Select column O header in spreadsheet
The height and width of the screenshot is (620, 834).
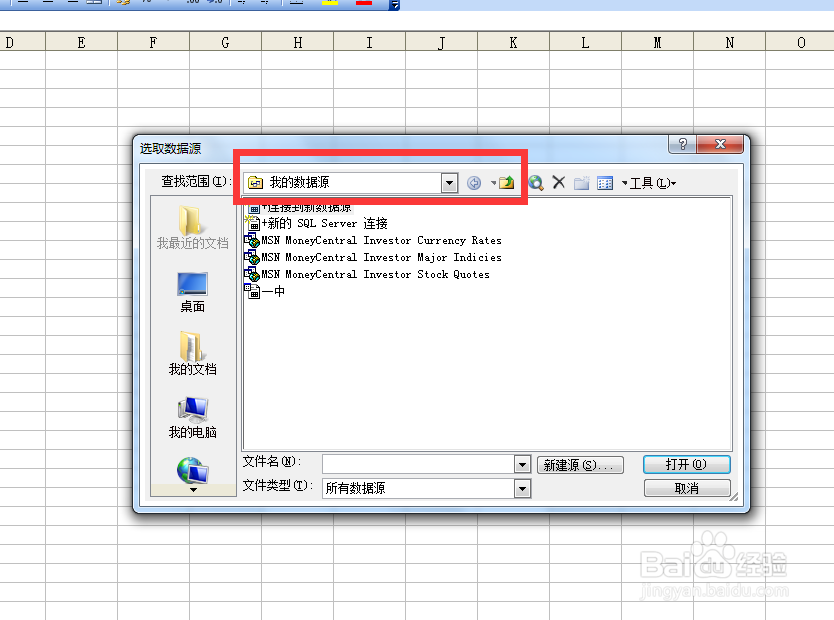800,42
